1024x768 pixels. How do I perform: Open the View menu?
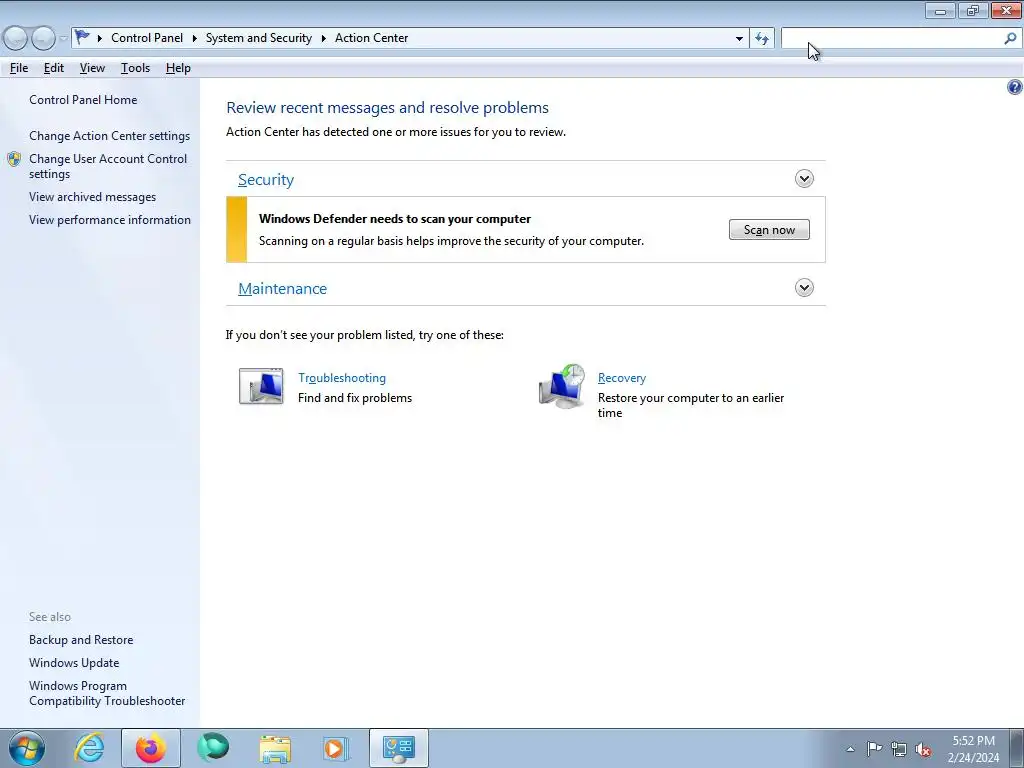click(92, 68)
